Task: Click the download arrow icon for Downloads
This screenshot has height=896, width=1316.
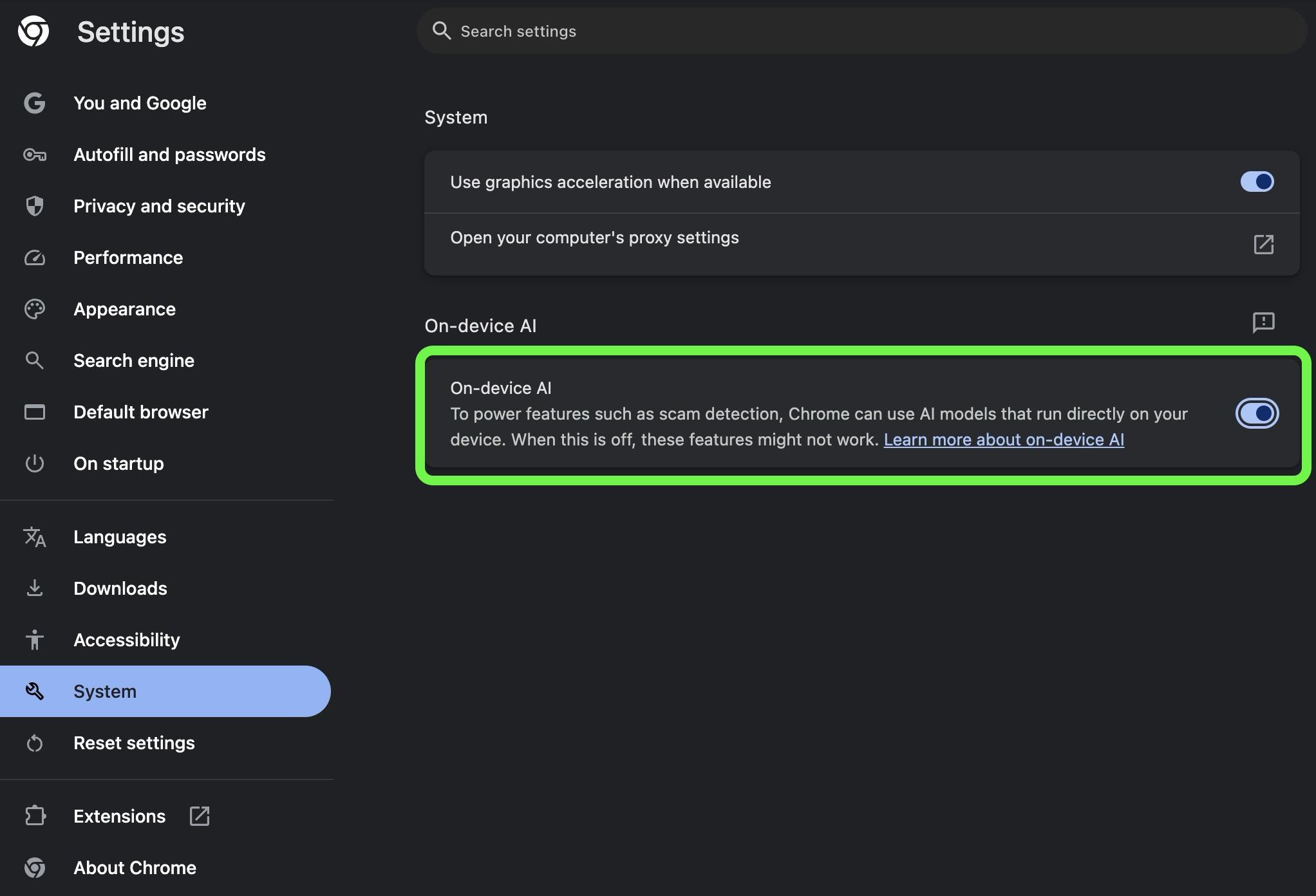Action: tap(35, 588)
